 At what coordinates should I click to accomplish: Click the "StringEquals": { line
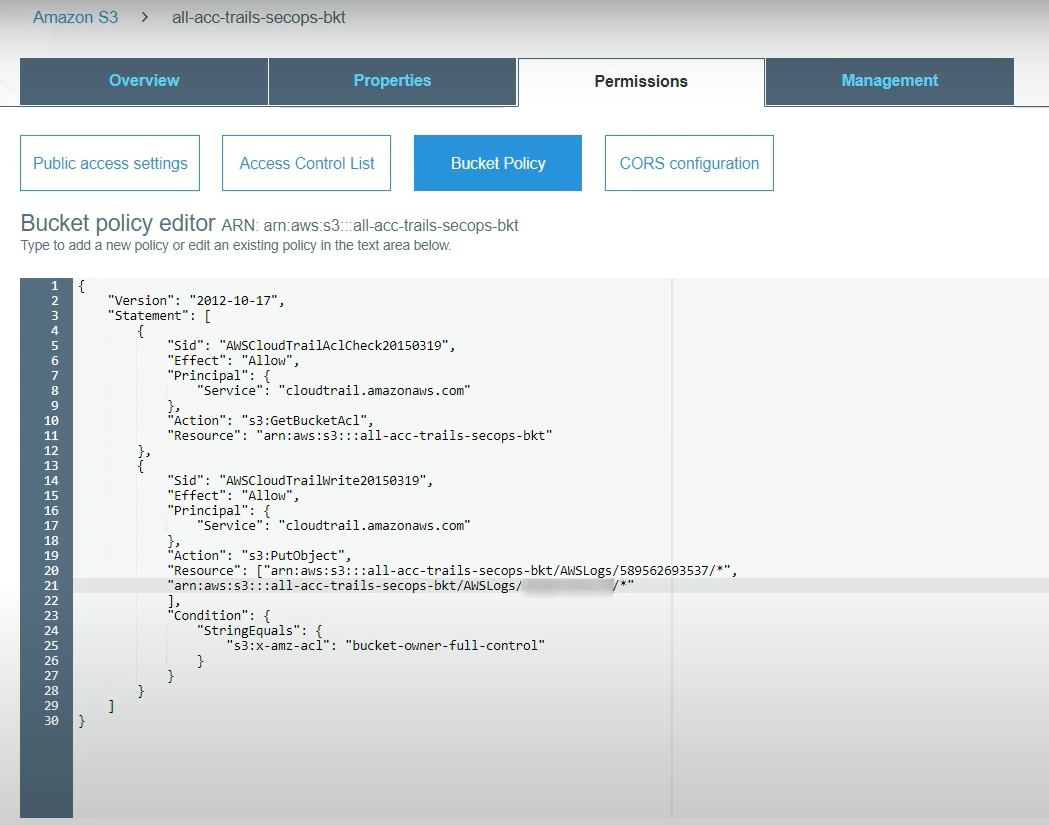[260, 630]
